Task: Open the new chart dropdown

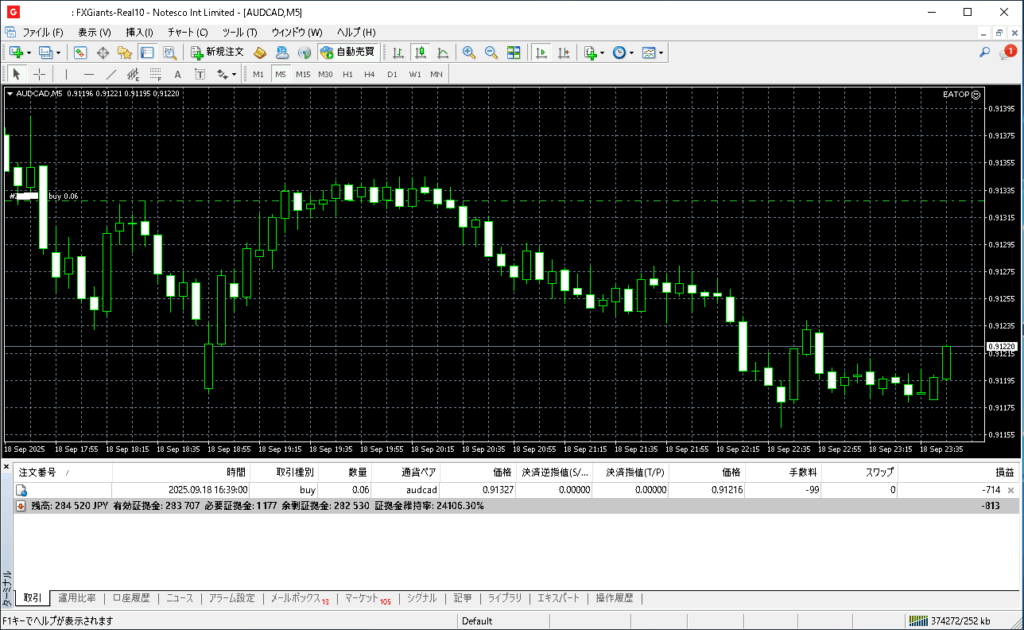Action: 30,52
